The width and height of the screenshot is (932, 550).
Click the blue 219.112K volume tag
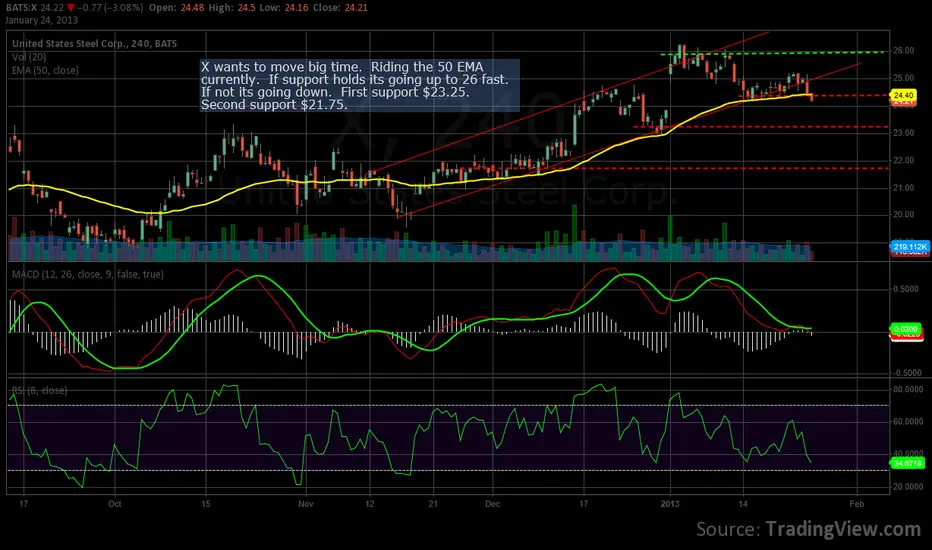point(909,247)
